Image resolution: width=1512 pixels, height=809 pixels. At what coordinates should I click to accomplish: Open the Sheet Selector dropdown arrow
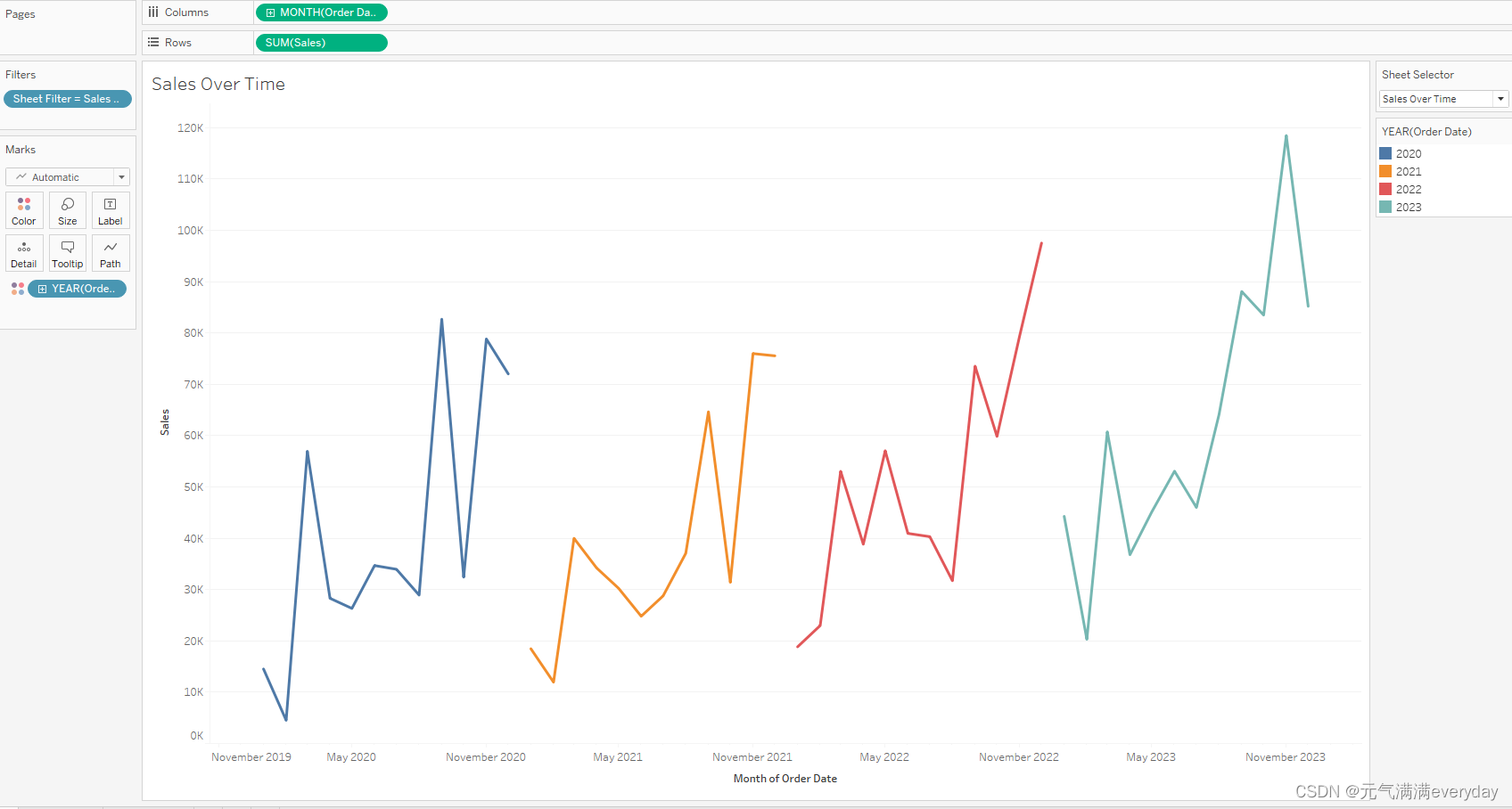point(1500,98)
